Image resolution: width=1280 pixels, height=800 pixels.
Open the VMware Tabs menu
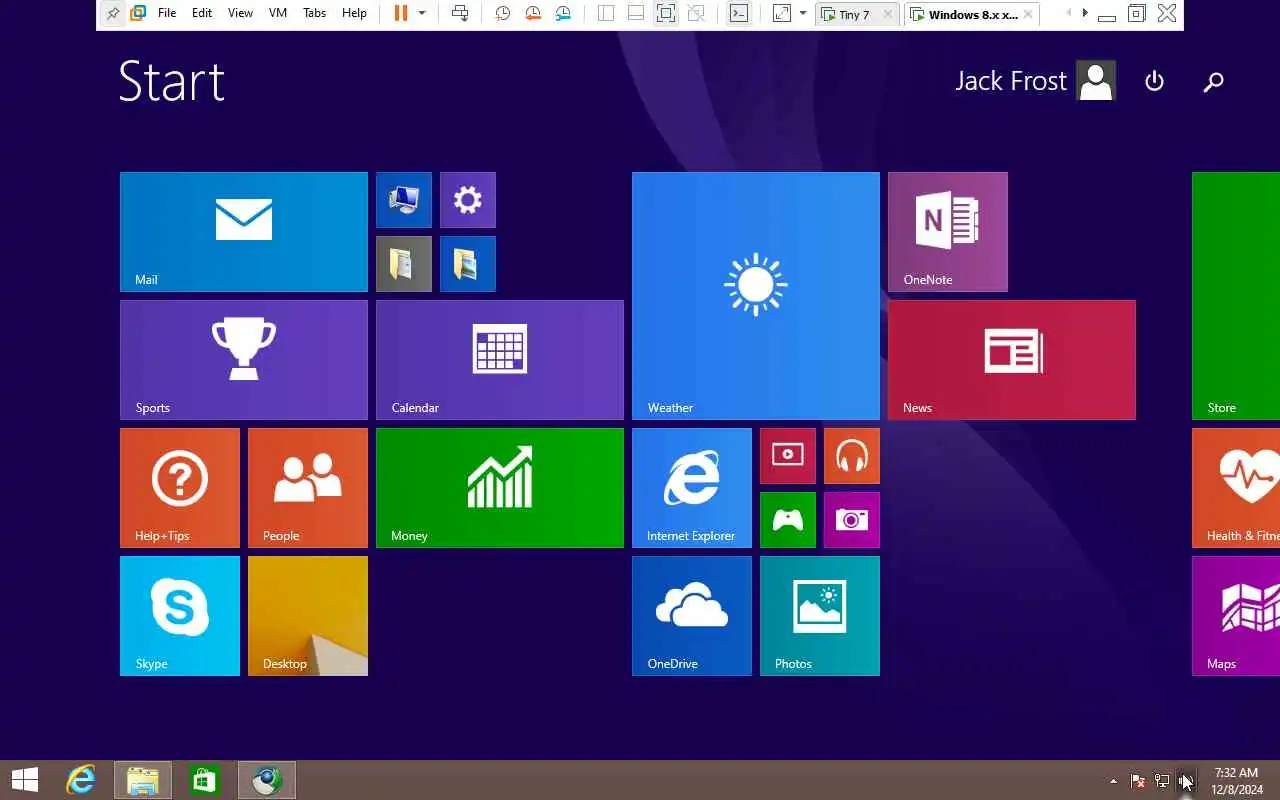(315, 13)
